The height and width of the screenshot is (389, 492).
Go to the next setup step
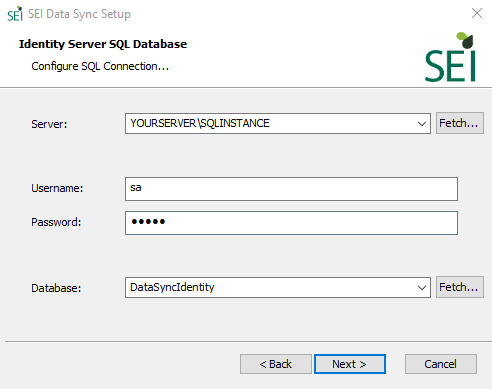[x=350, y=364]
